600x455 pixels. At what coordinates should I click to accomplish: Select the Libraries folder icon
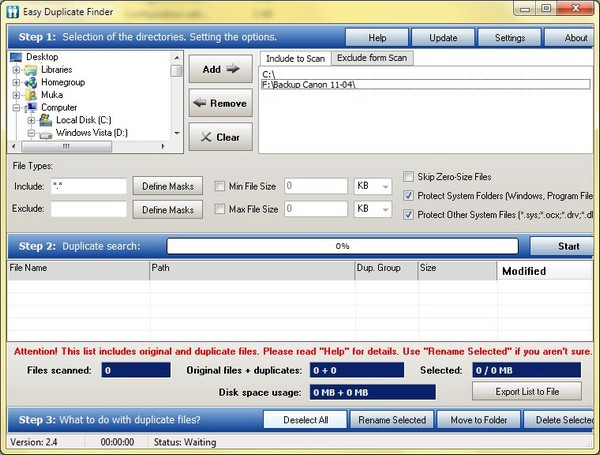[x=31, y=70]
